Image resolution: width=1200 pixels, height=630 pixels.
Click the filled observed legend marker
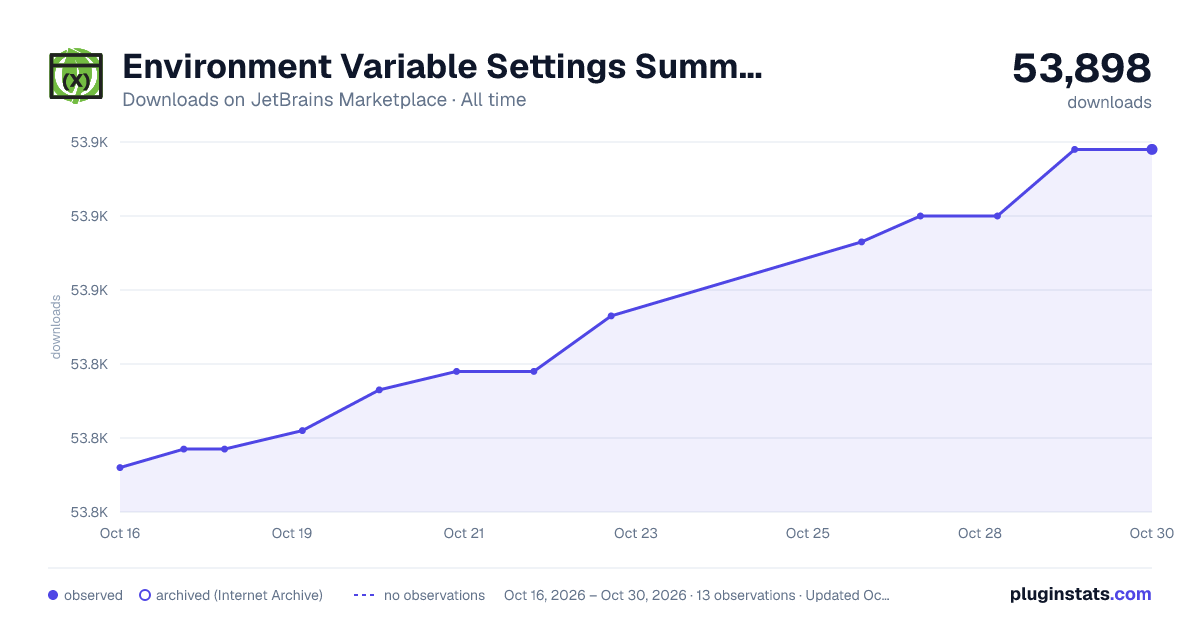coord(53,595)
